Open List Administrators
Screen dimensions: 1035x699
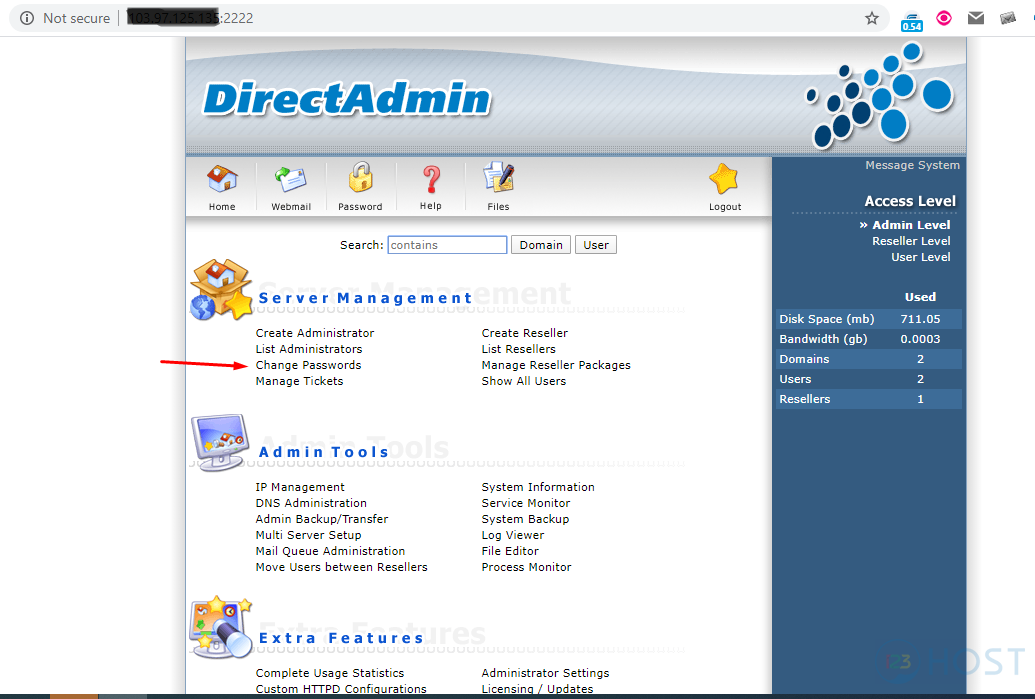click(309, 349)
